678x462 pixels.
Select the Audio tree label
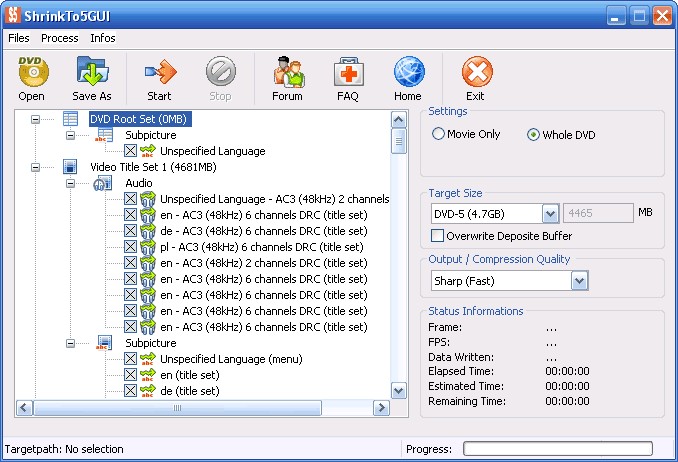click(x=139, y=183)
